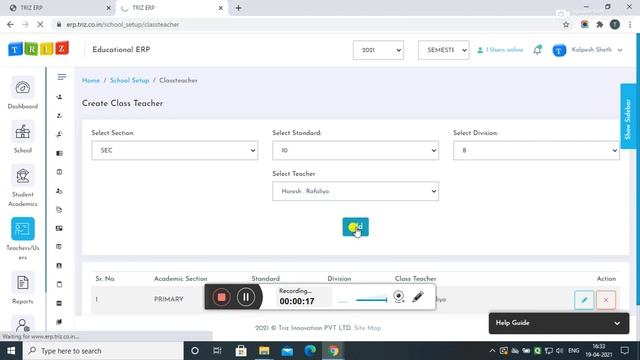This screenshot has width=640, height=360.
Task: Click the PRIMARY cell in table
Action: point(169,299)
